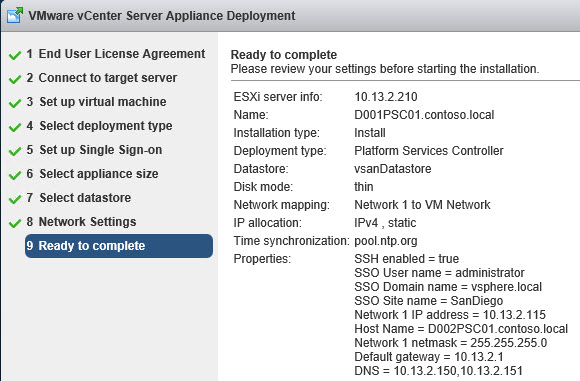
Task: Jump to step 3 Set up virtual machine
Action: coord(96,102)
